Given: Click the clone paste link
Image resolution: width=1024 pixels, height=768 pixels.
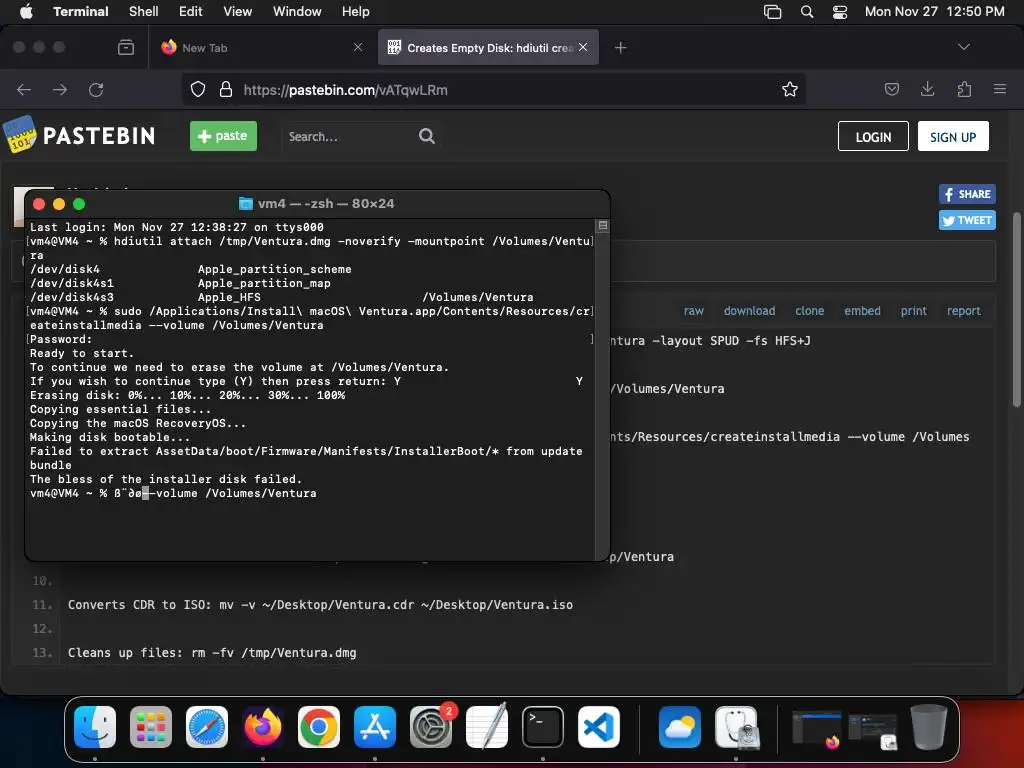Looking at the screenshot, I should click(x=809, y=311).
